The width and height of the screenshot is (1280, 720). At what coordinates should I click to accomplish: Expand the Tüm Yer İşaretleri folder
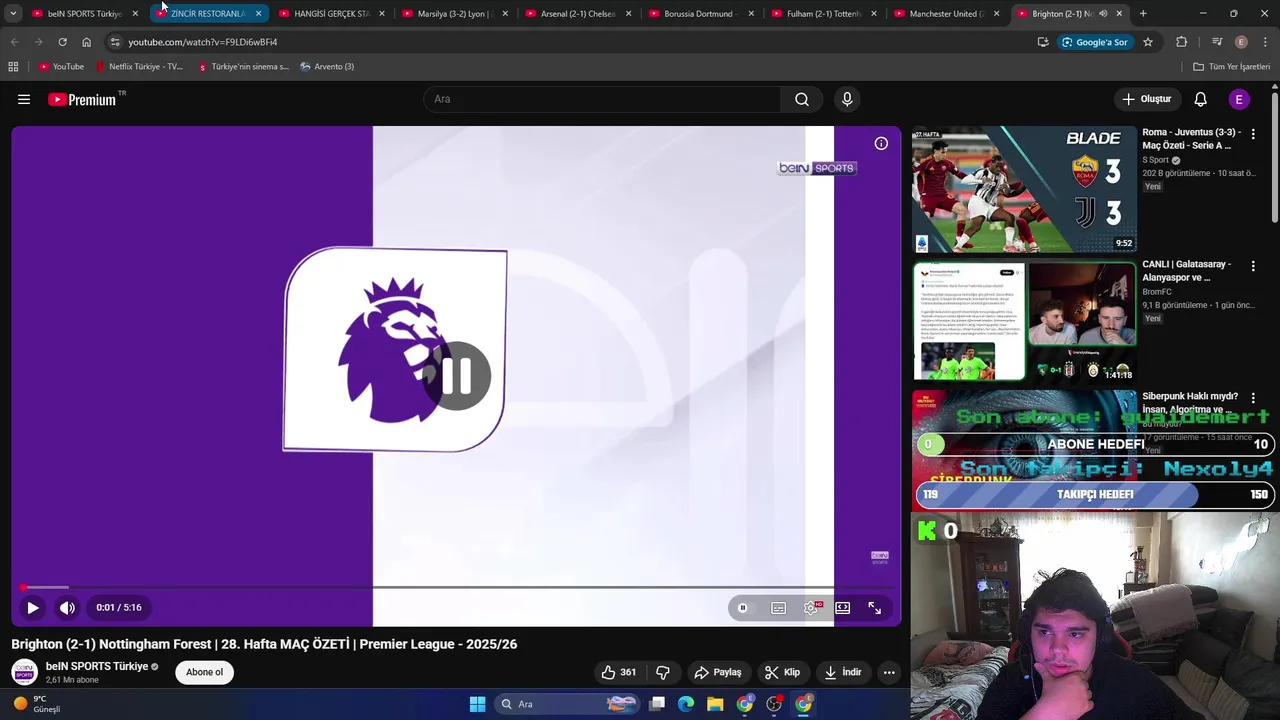[1231, 66]
